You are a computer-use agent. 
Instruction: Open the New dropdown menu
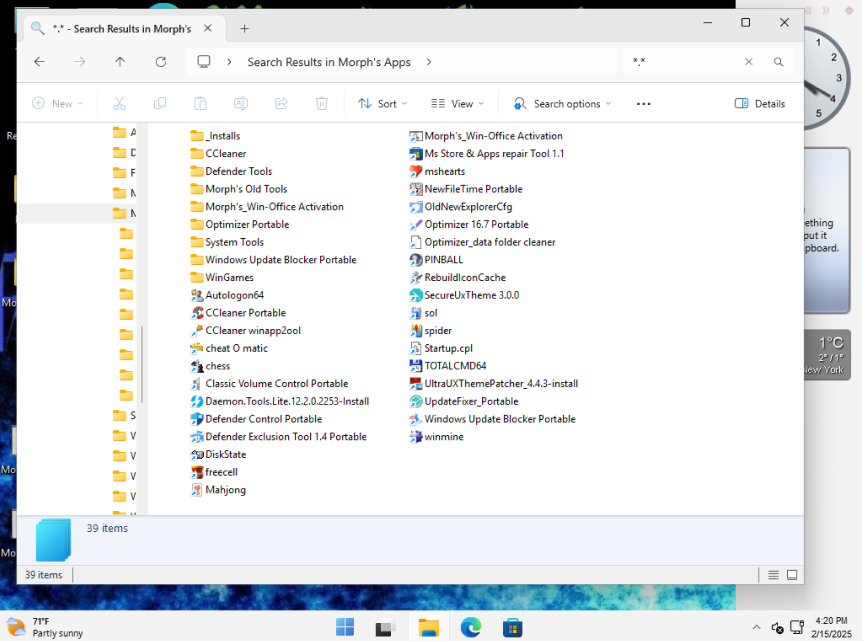coord(58,103)
